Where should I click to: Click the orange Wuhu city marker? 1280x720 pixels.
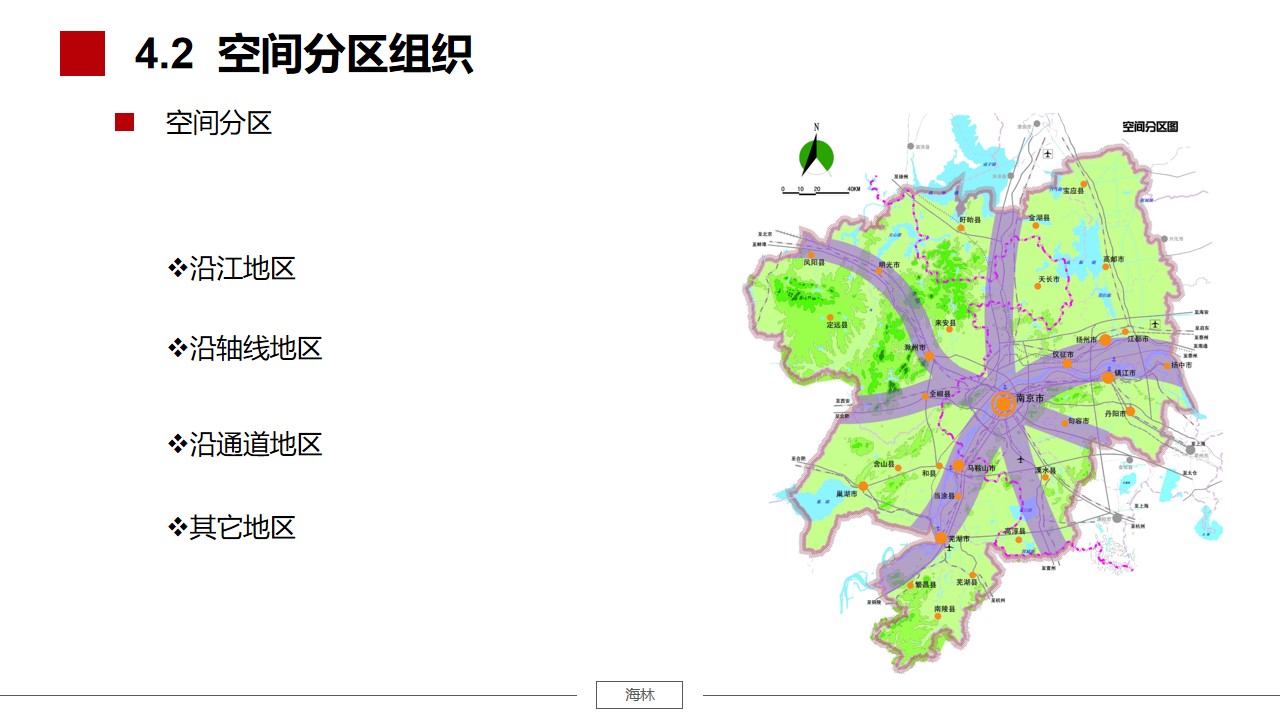[941, 538]
